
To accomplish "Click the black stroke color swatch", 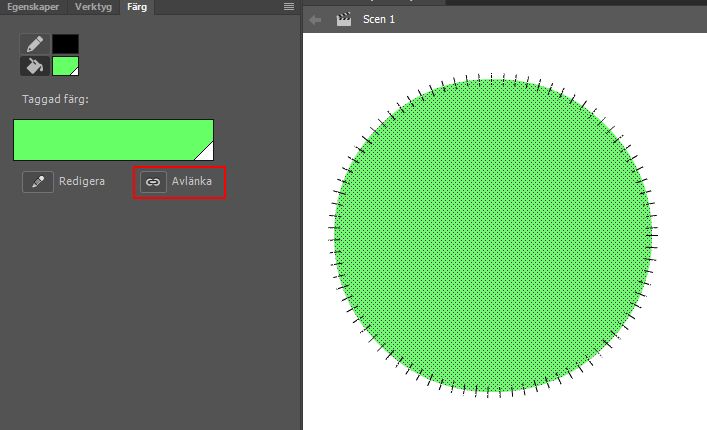I will point(65,44).
